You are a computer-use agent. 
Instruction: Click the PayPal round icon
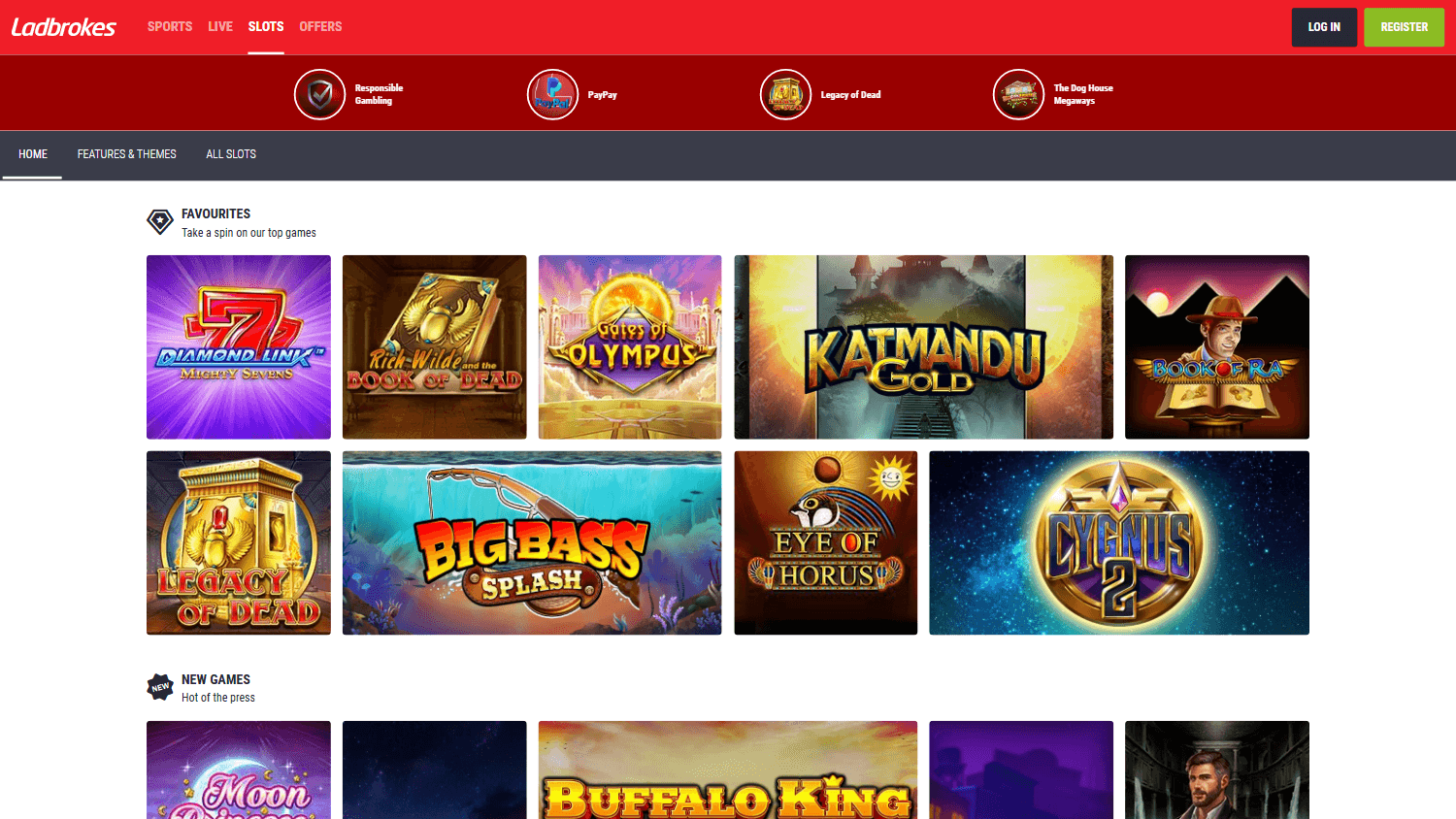[552, 94]
